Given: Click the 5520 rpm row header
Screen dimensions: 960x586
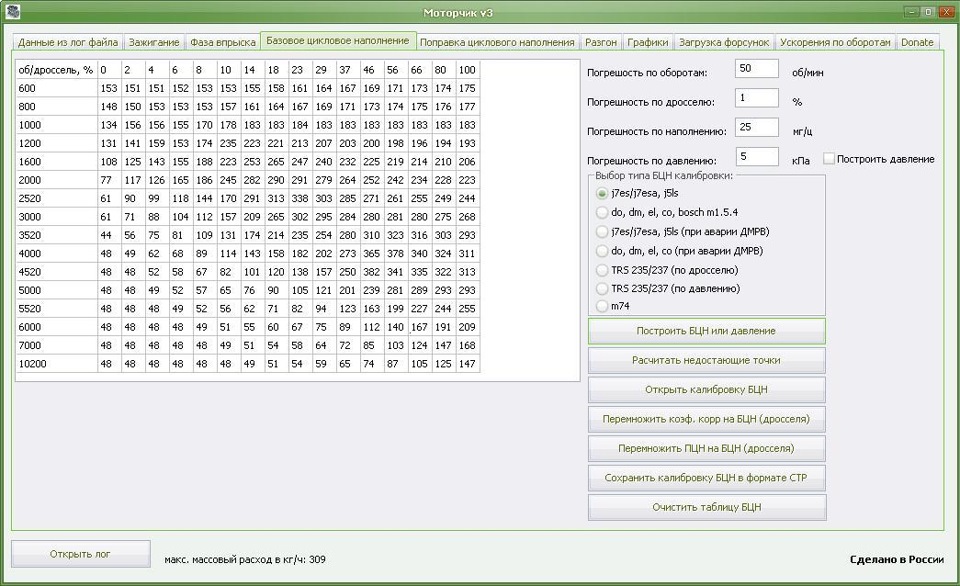Looking at the screenshot, I should [56, 309].
